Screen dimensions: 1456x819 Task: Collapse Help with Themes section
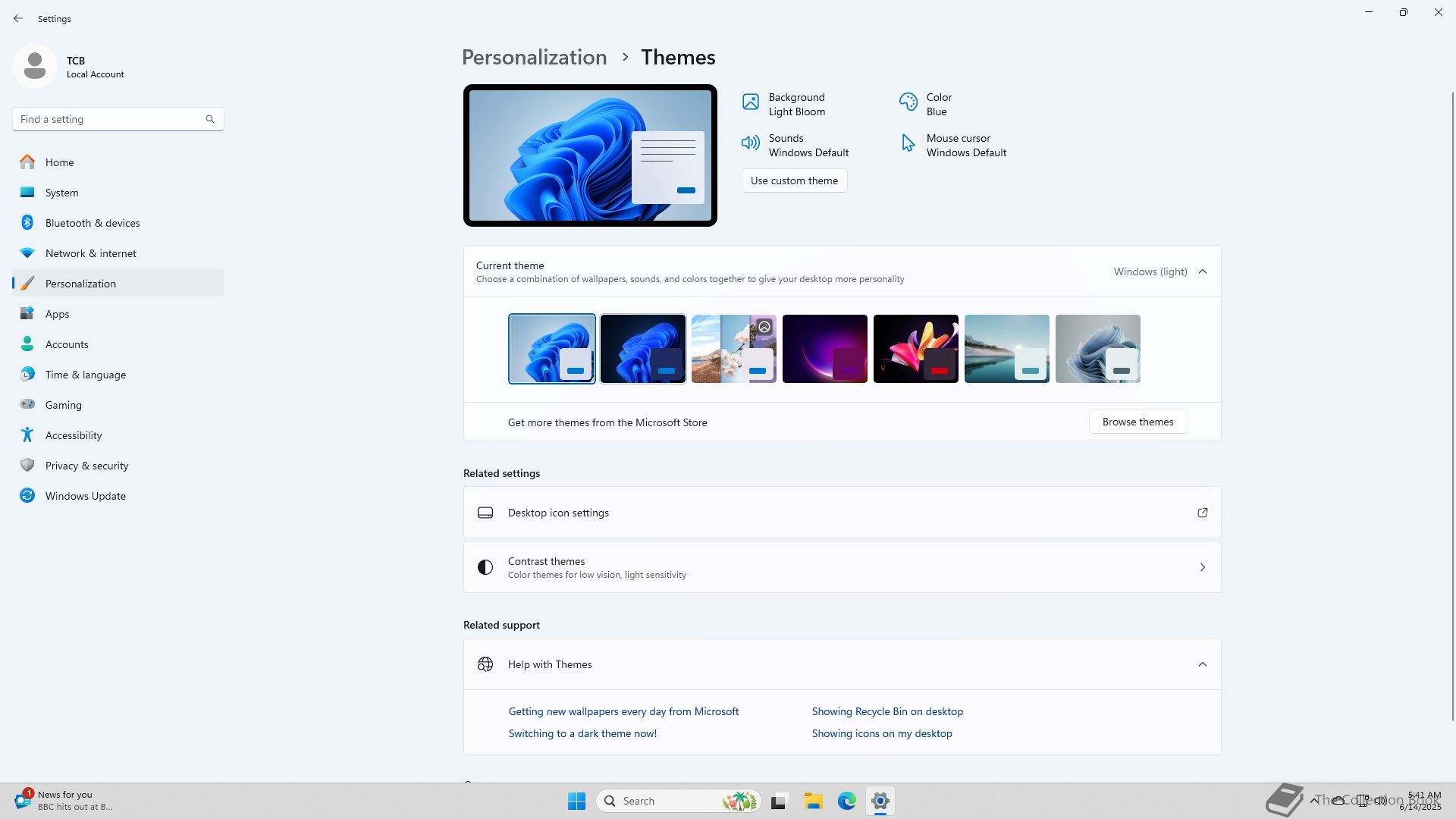tap(1202, 664)
